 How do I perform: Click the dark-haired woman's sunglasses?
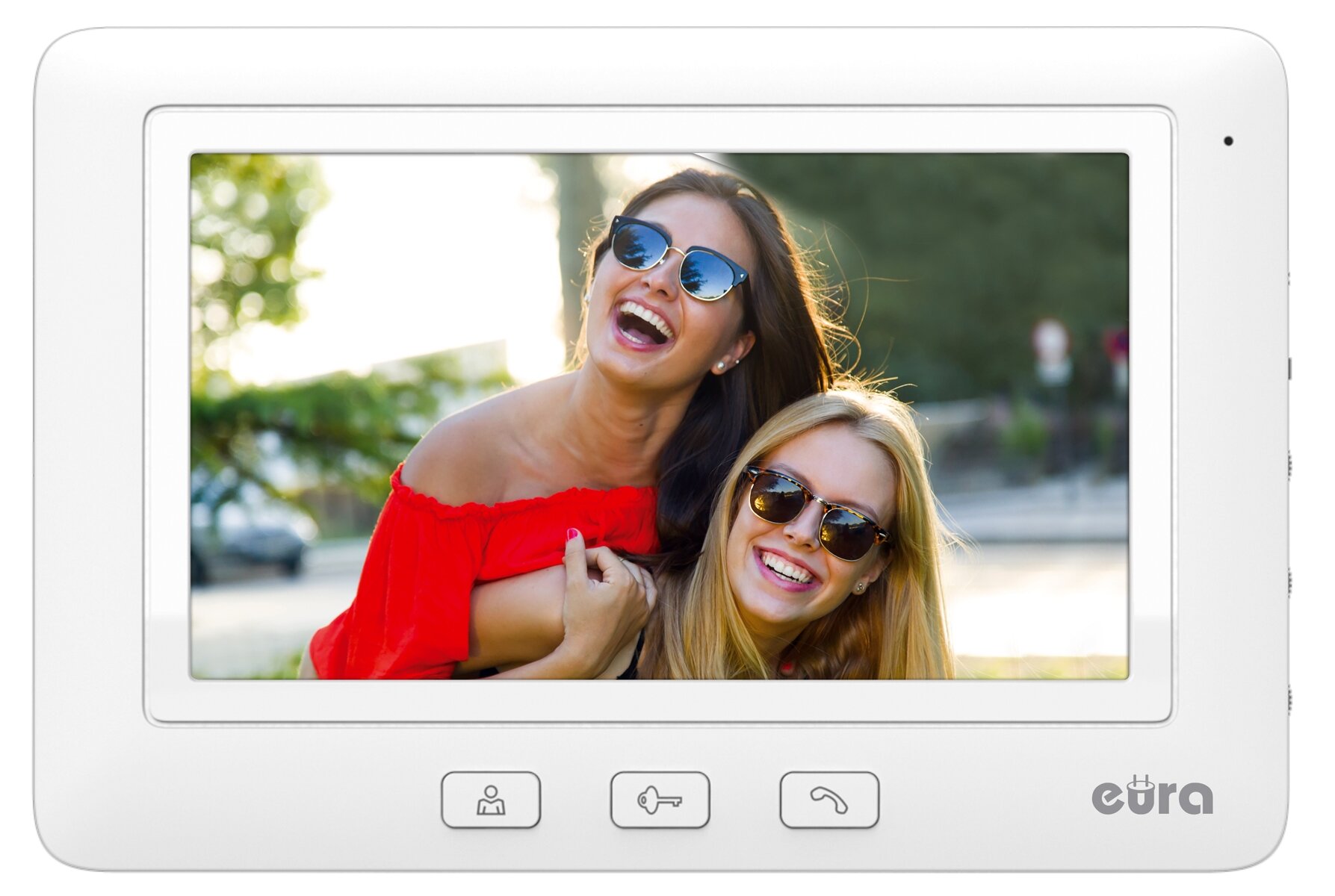pyautogui.click(x=678, y=258)
